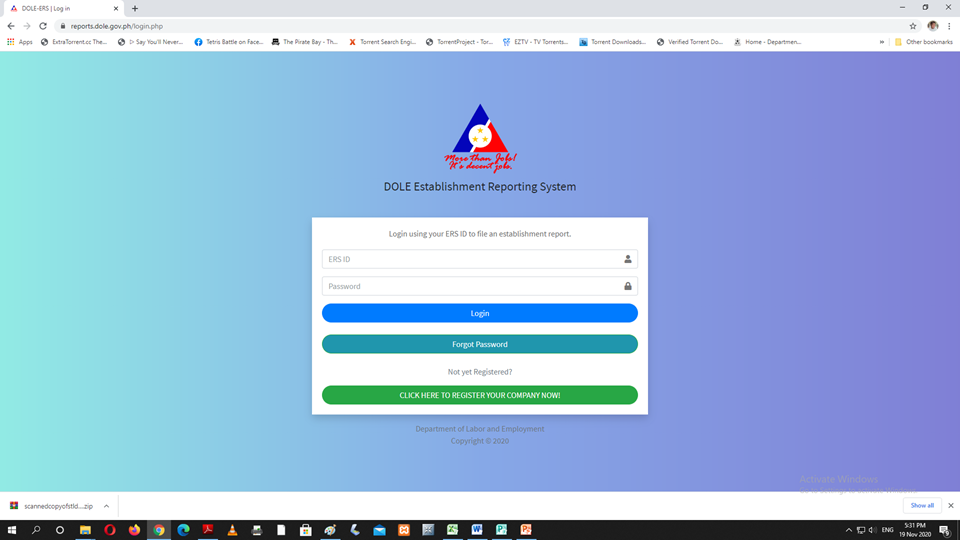Open the clock showing 5:31 PM
960x540 pixels.
click(915, 530)
